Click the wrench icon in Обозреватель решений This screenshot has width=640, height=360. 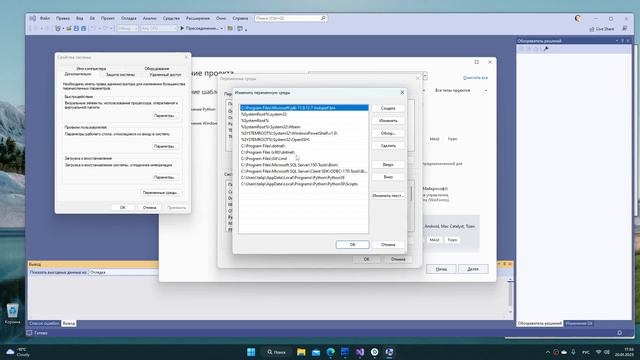click(546, 49)
